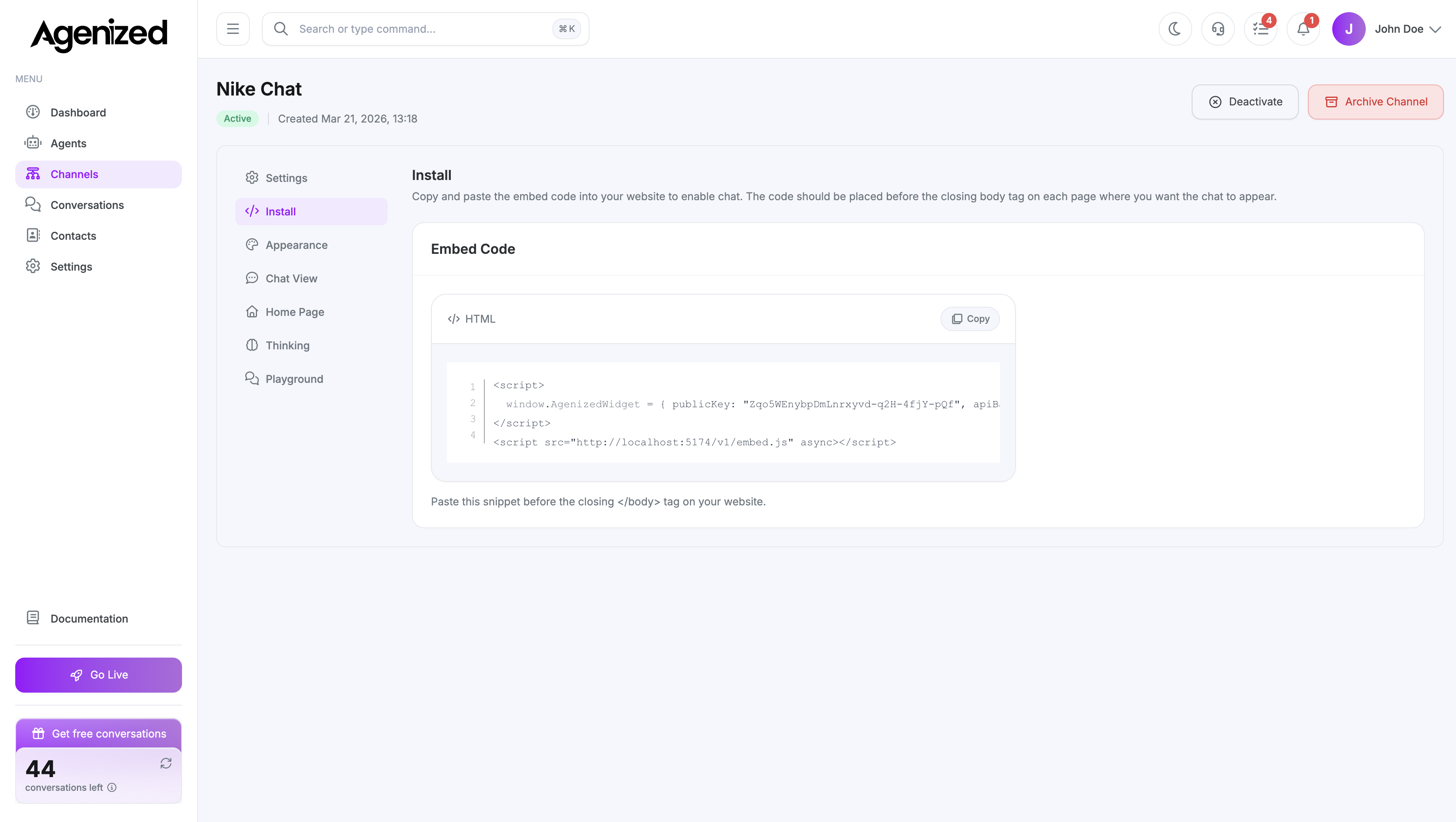Image resolution: width=1456 pixels, height=822 pixels.
Task: Click the Home Page house icon
Action: (x=252, y=311)
